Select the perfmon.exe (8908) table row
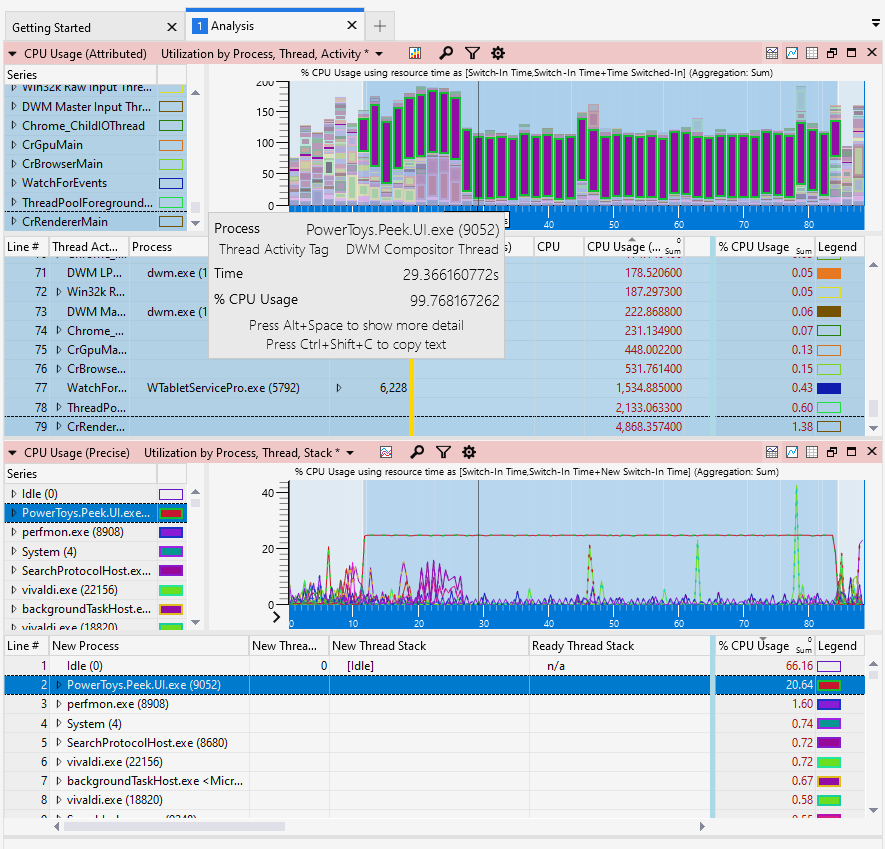Viewport: 885px width, 849px height. pos(435,704)
